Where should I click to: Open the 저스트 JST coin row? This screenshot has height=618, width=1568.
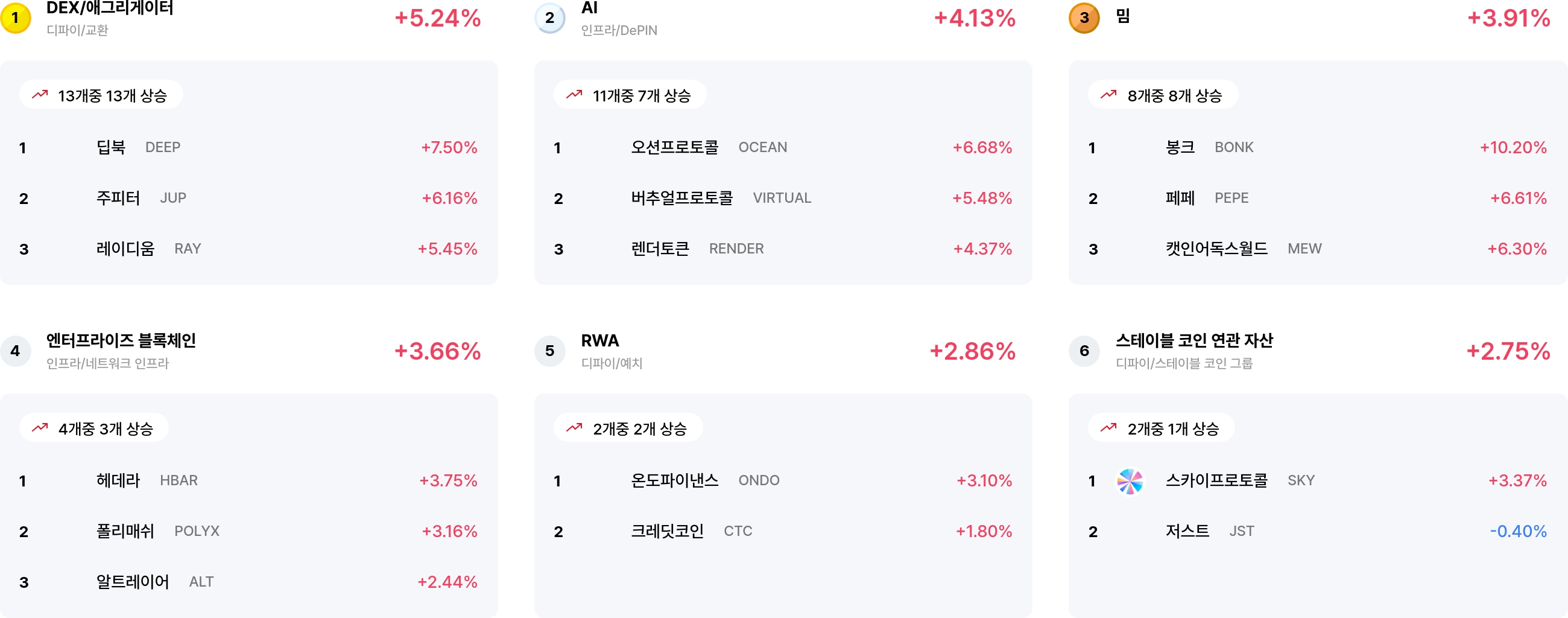(x=1318, y=532)
